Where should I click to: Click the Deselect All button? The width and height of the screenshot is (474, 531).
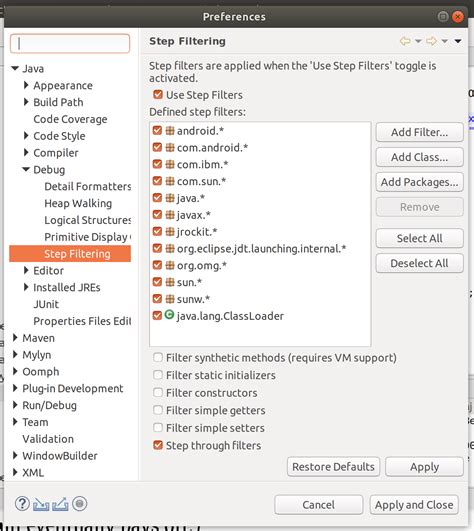pos(419,263)
